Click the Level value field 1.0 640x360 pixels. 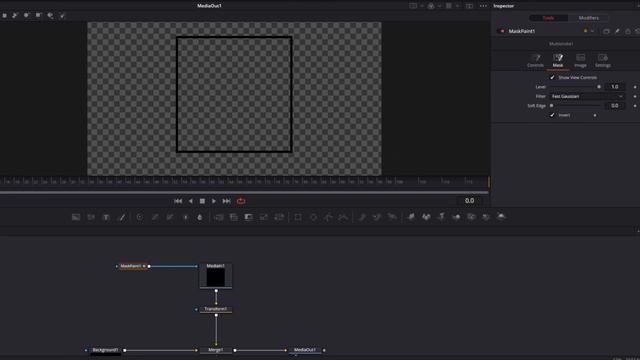tap(615, 87)
